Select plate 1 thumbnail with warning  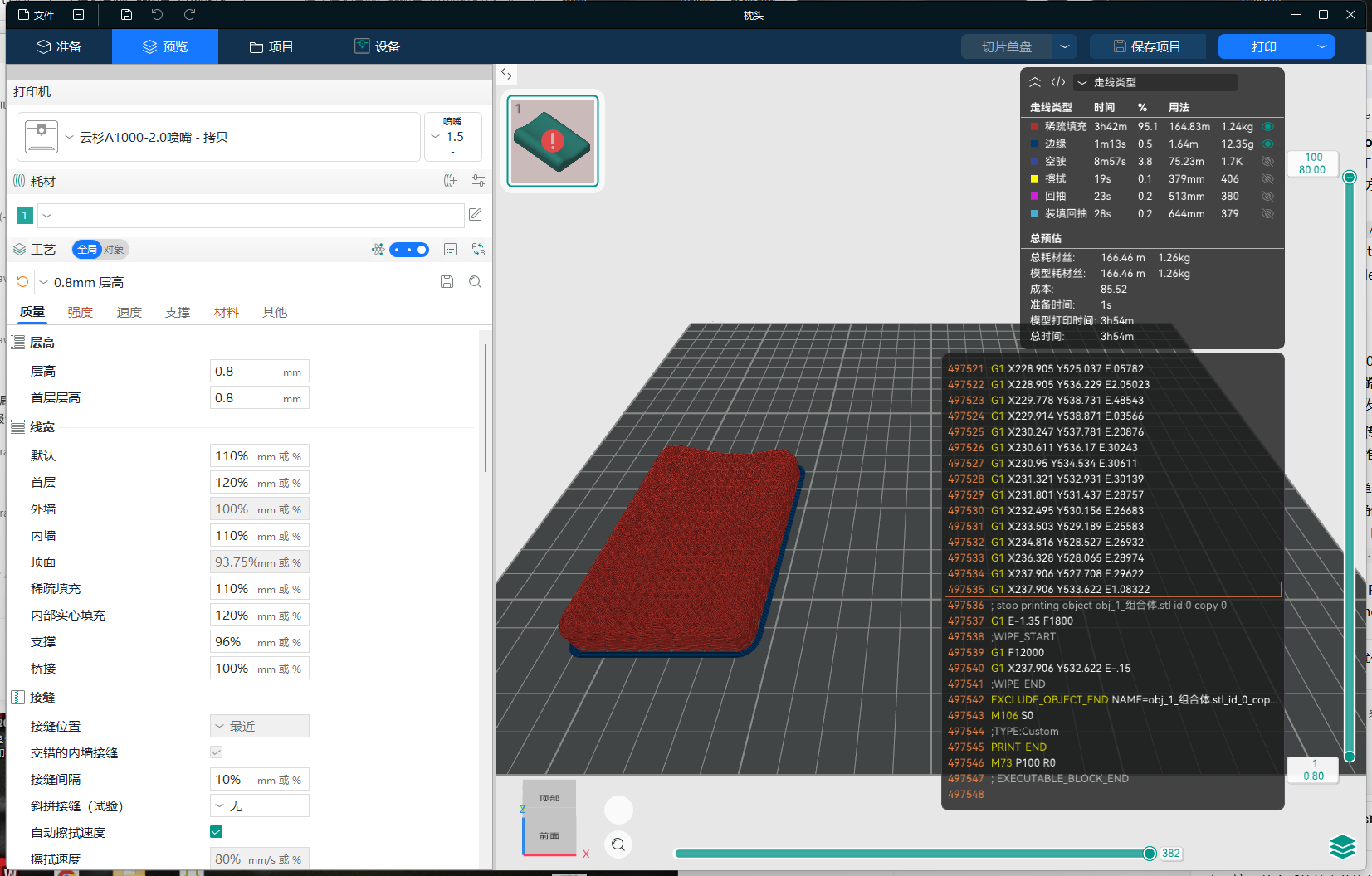click(553, 141)
